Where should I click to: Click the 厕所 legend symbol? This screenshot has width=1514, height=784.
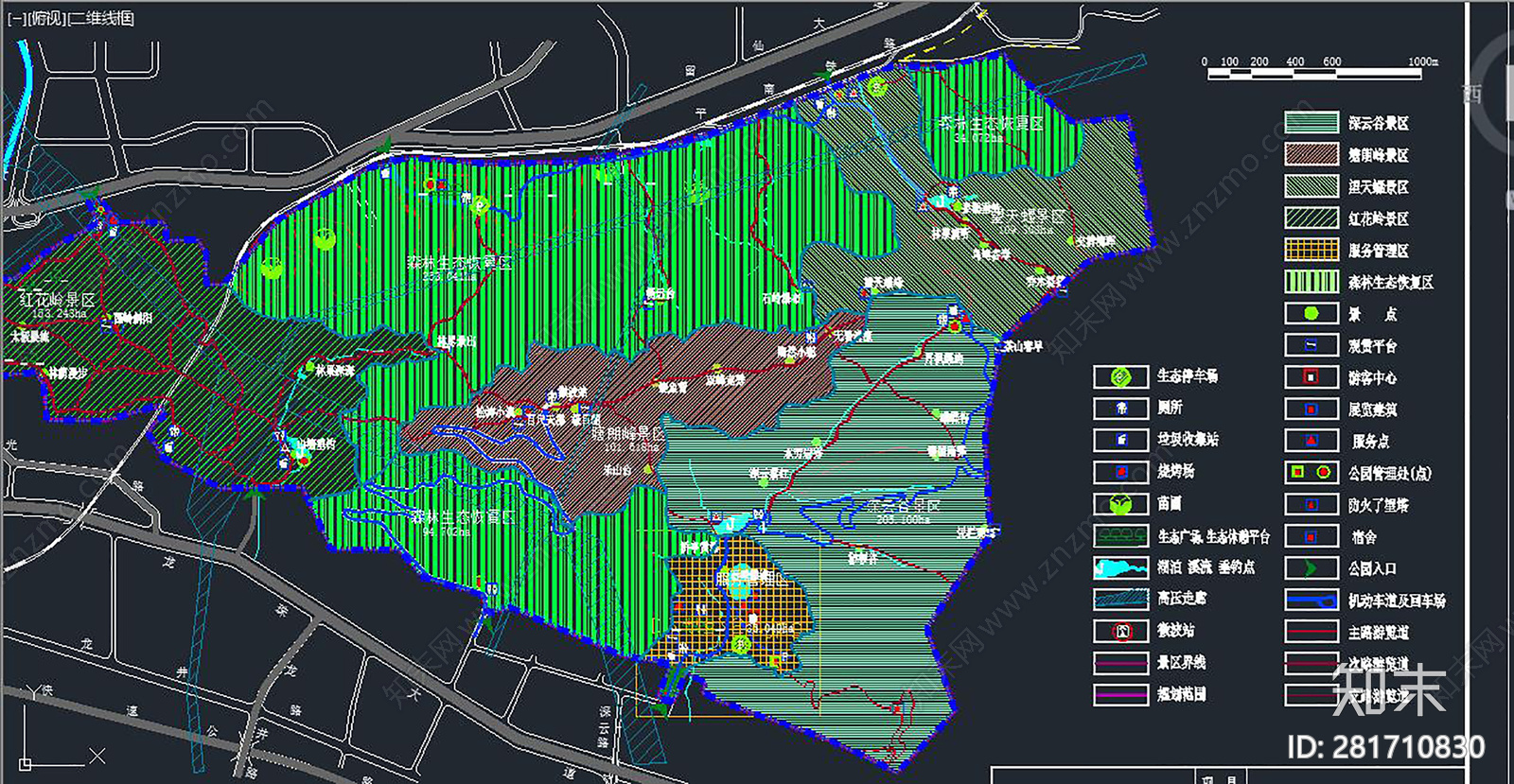(1120, 408)
